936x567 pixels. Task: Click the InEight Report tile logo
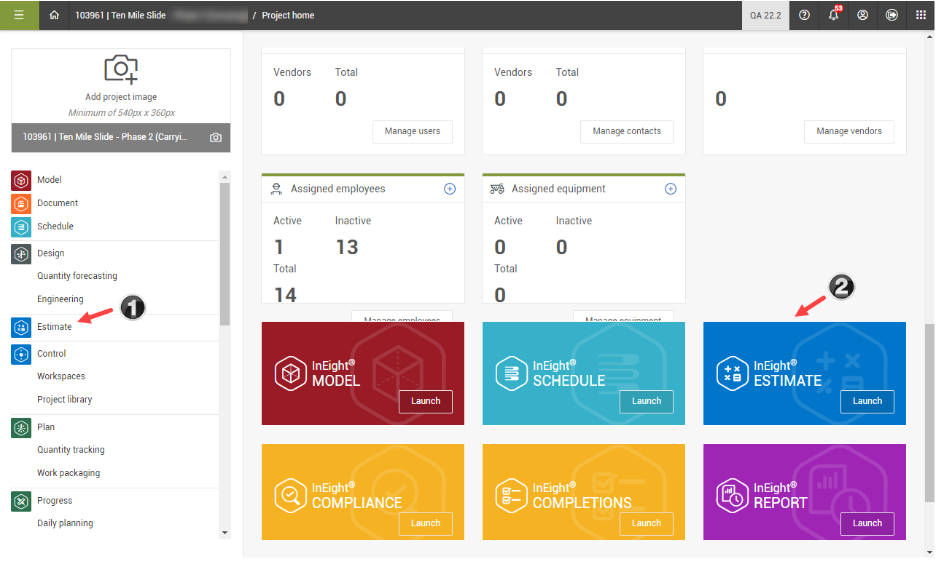(x=732, y=495)
